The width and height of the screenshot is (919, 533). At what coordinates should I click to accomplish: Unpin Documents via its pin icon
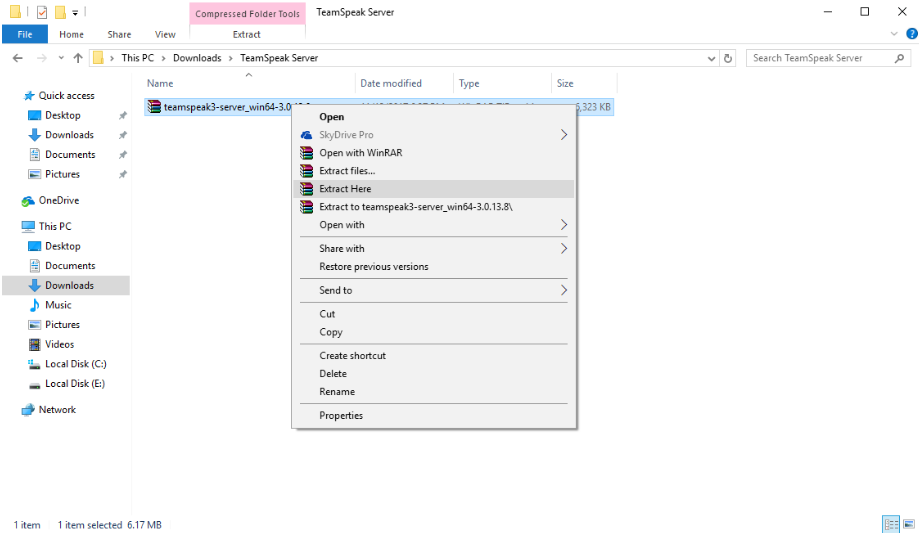122,155
